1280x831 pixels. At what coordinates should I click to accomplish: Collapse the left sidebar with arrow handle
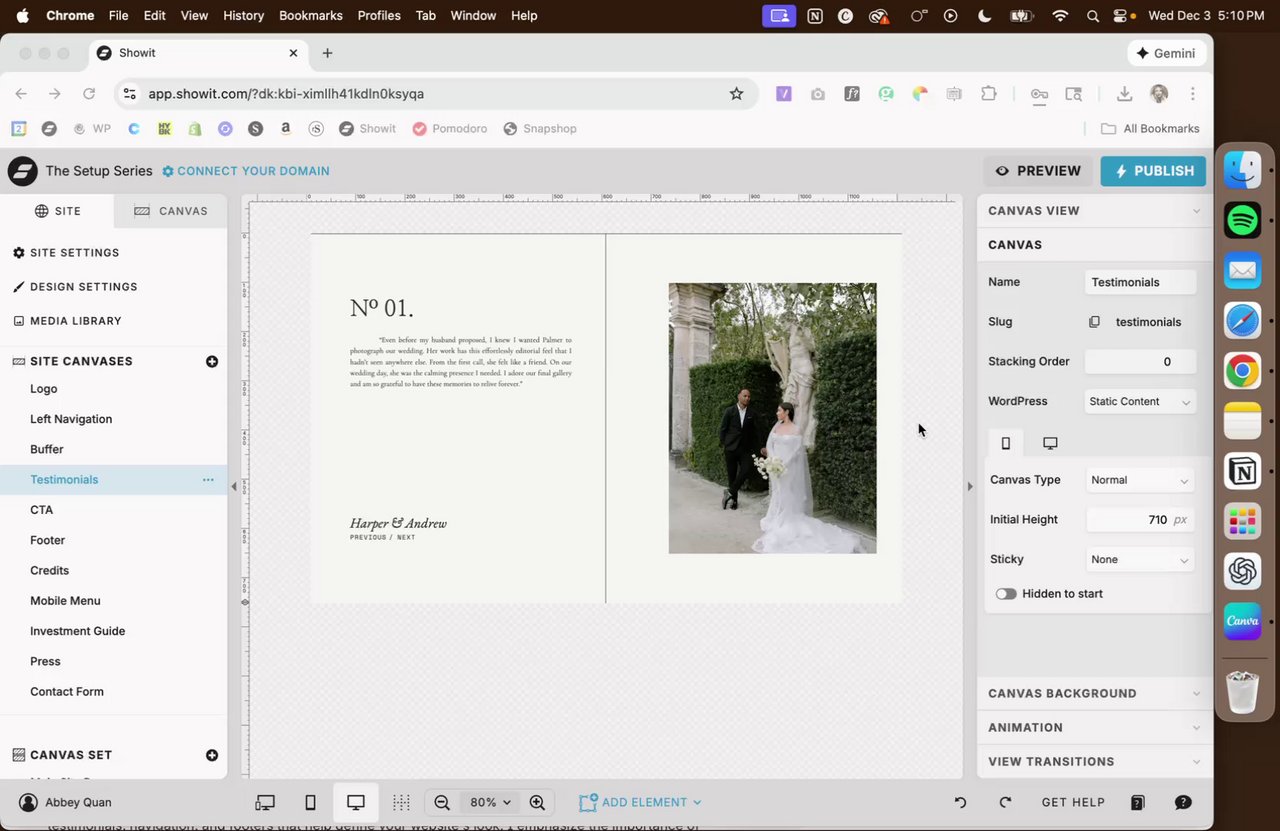click(x=234, y=487)
